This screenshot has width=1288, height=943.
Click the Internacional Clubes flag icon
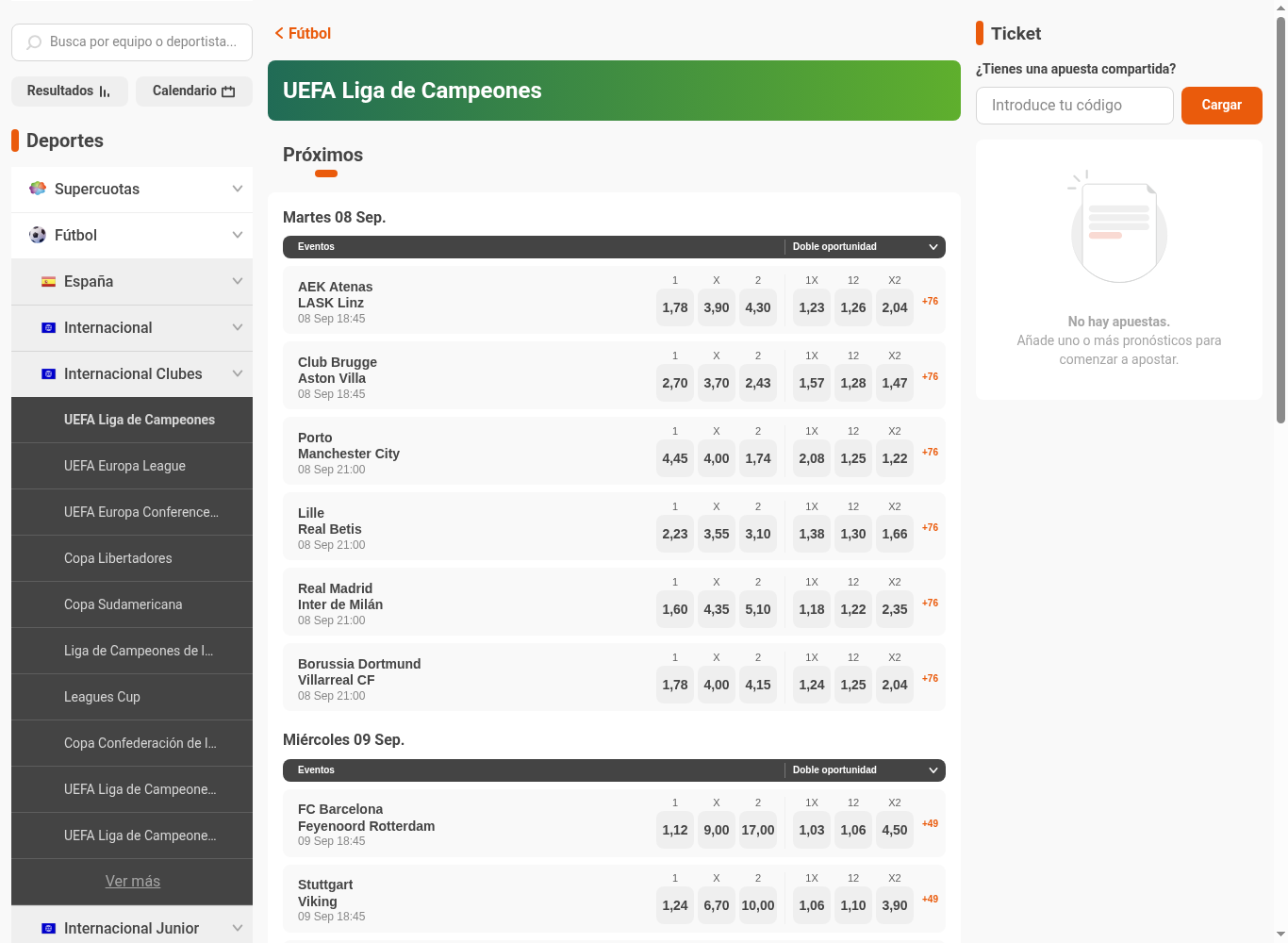click(49, 373)
